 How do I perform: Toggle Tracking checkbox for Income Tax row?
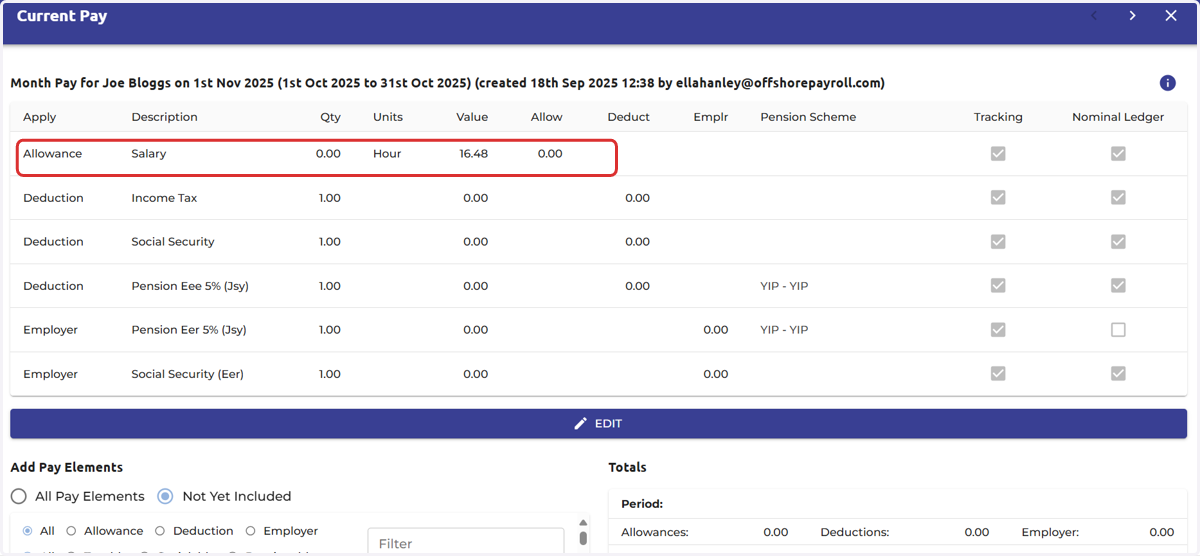tap(998, 198)
